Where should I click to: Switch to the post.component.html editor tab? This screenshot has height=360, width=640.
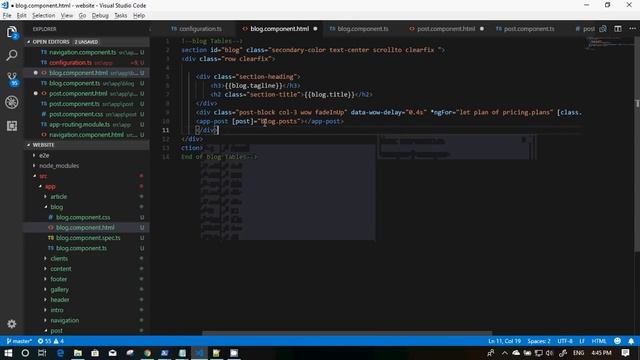(446, 29)
